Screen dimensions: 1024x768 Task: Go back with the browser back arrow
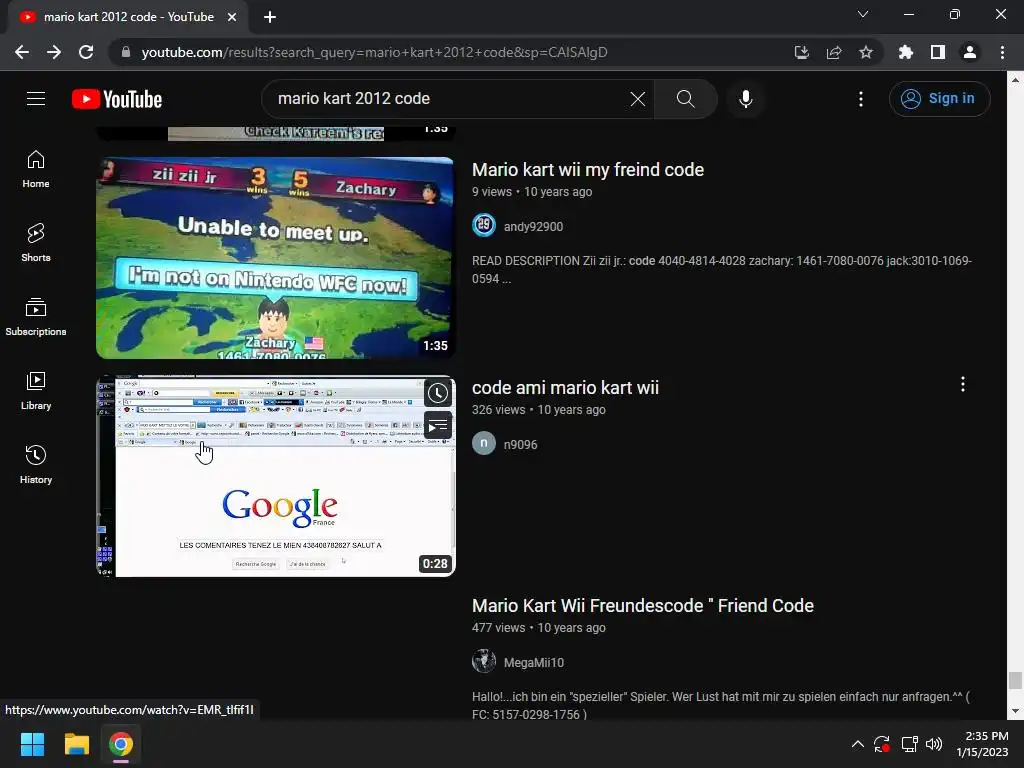(22, 52)
